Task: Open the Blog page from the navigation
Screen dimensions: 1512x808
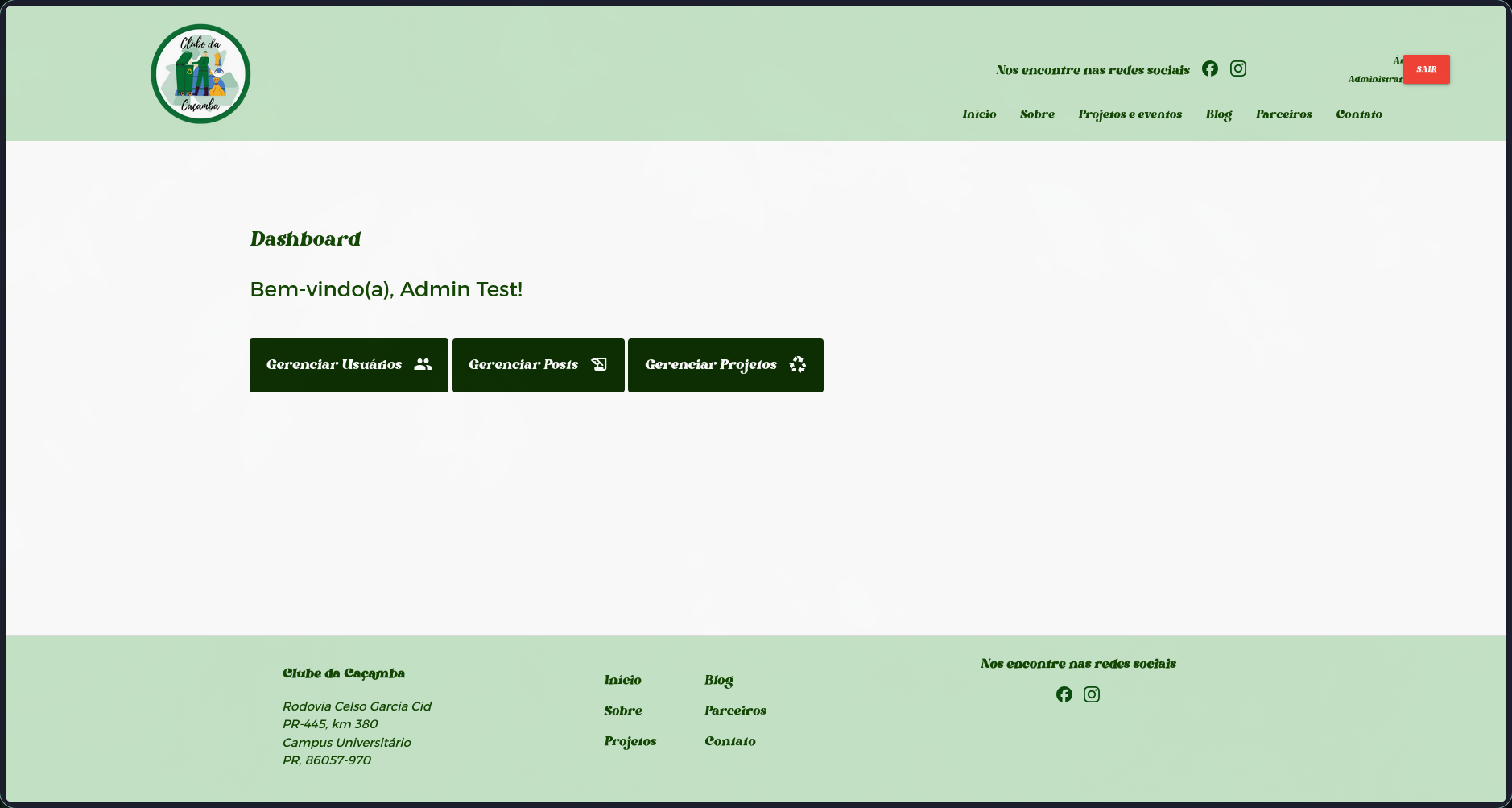Action: point(1218,114)
